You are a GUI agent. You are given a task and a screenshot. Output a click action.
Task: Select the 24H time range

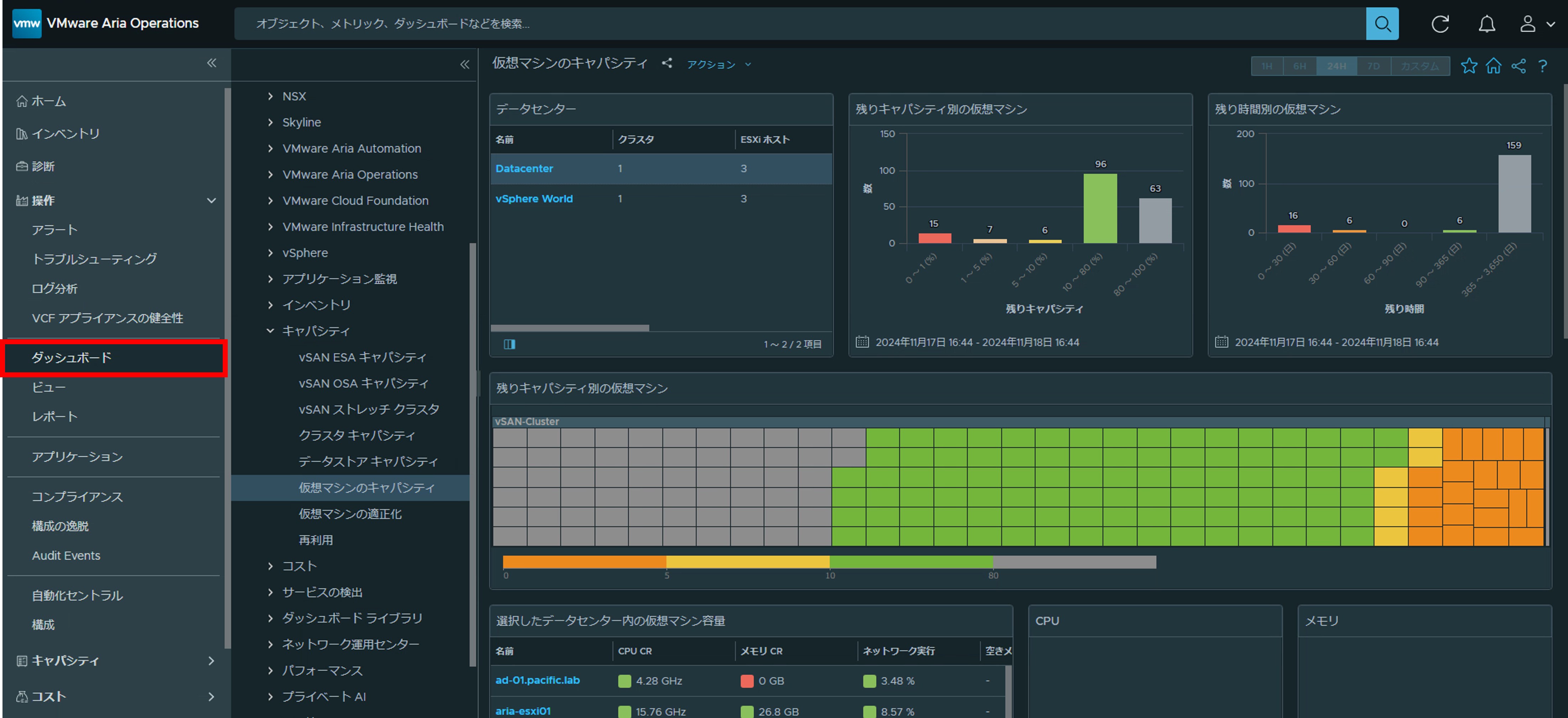[1336, 66]
